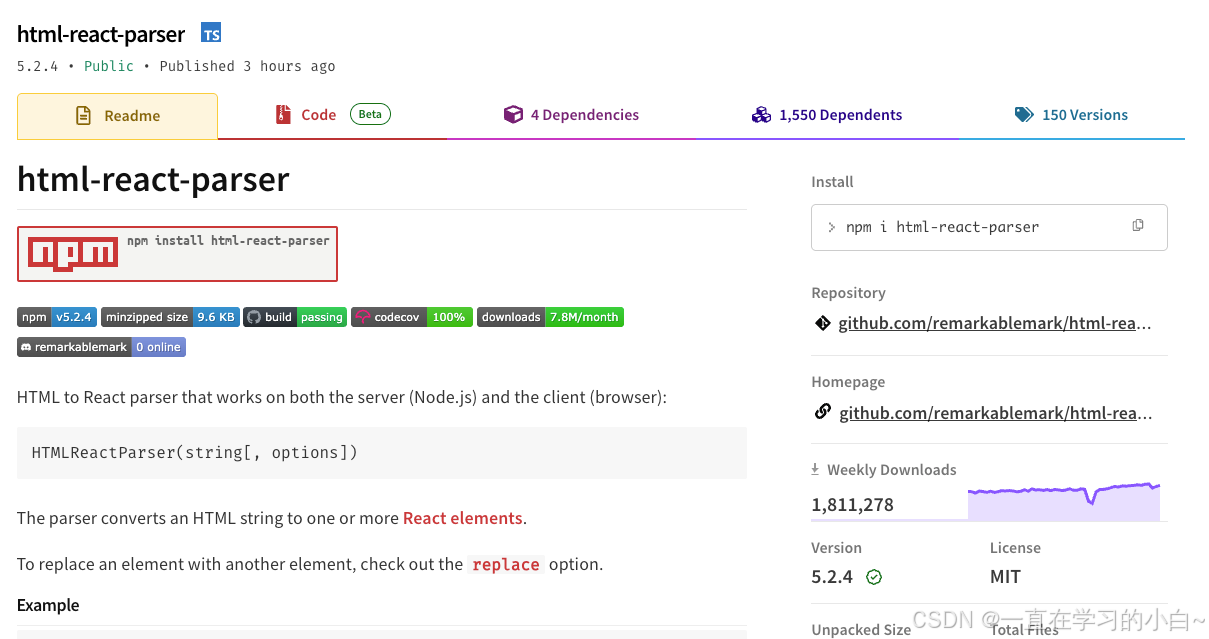Click the Homepage sidebar heading
The height and width of the screenshot is (639, 1209).
click(x=848, y=382)
